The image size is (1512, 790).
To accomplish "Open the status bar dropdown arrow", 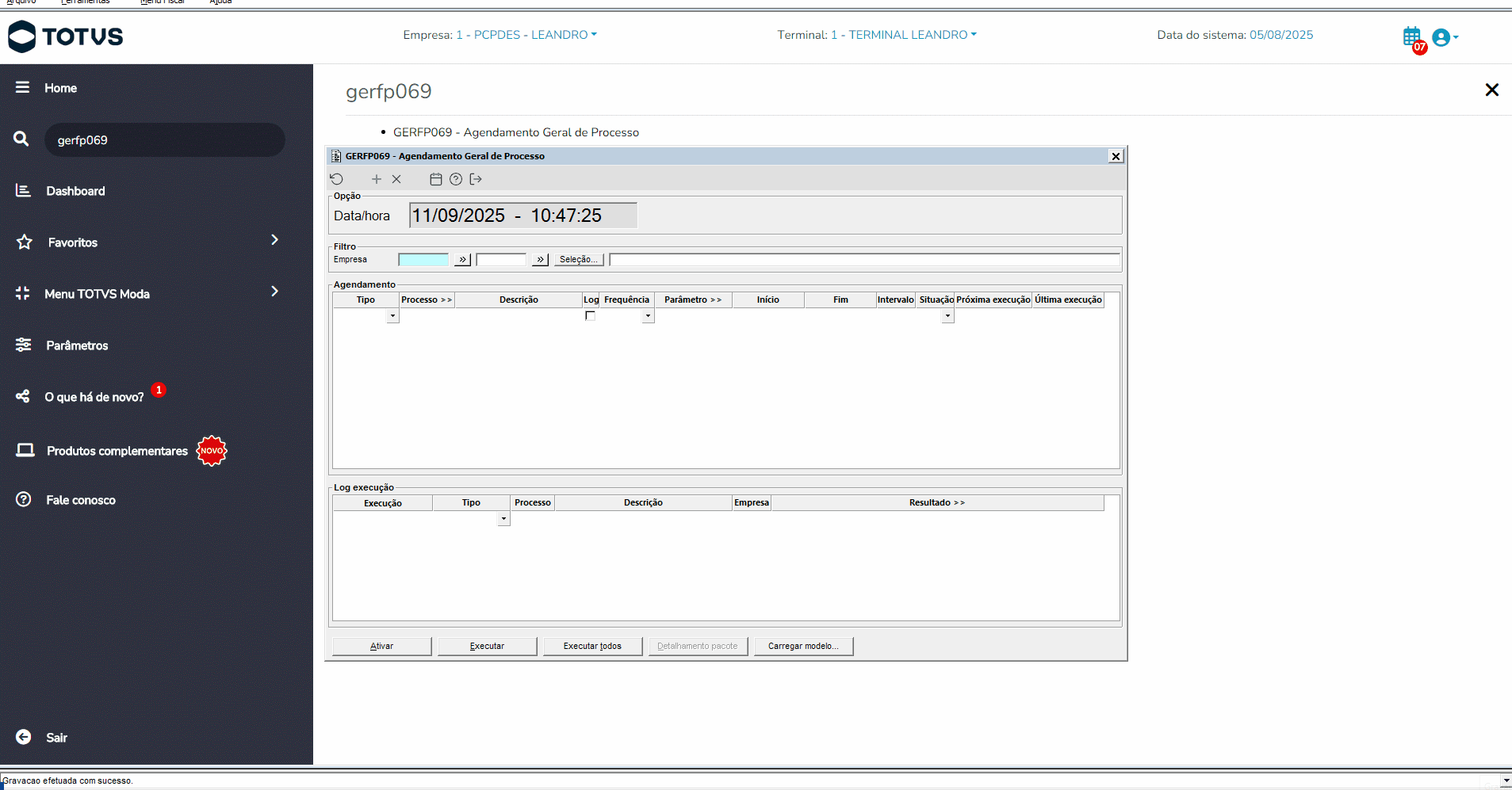I will coord(1506,780).
